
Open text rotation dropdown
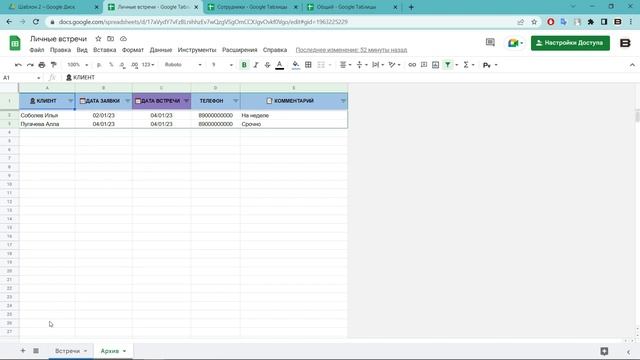point(394,65)
